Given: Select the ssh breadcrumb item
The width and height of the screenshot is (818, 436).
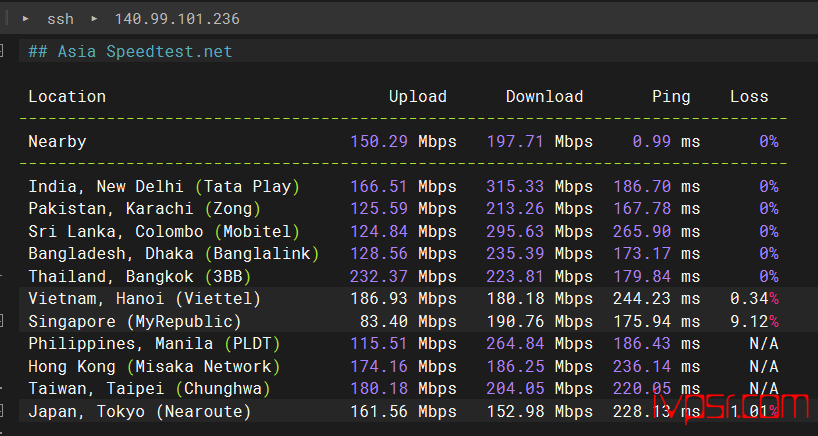Looking at the screenshot, I should [60, 19].
